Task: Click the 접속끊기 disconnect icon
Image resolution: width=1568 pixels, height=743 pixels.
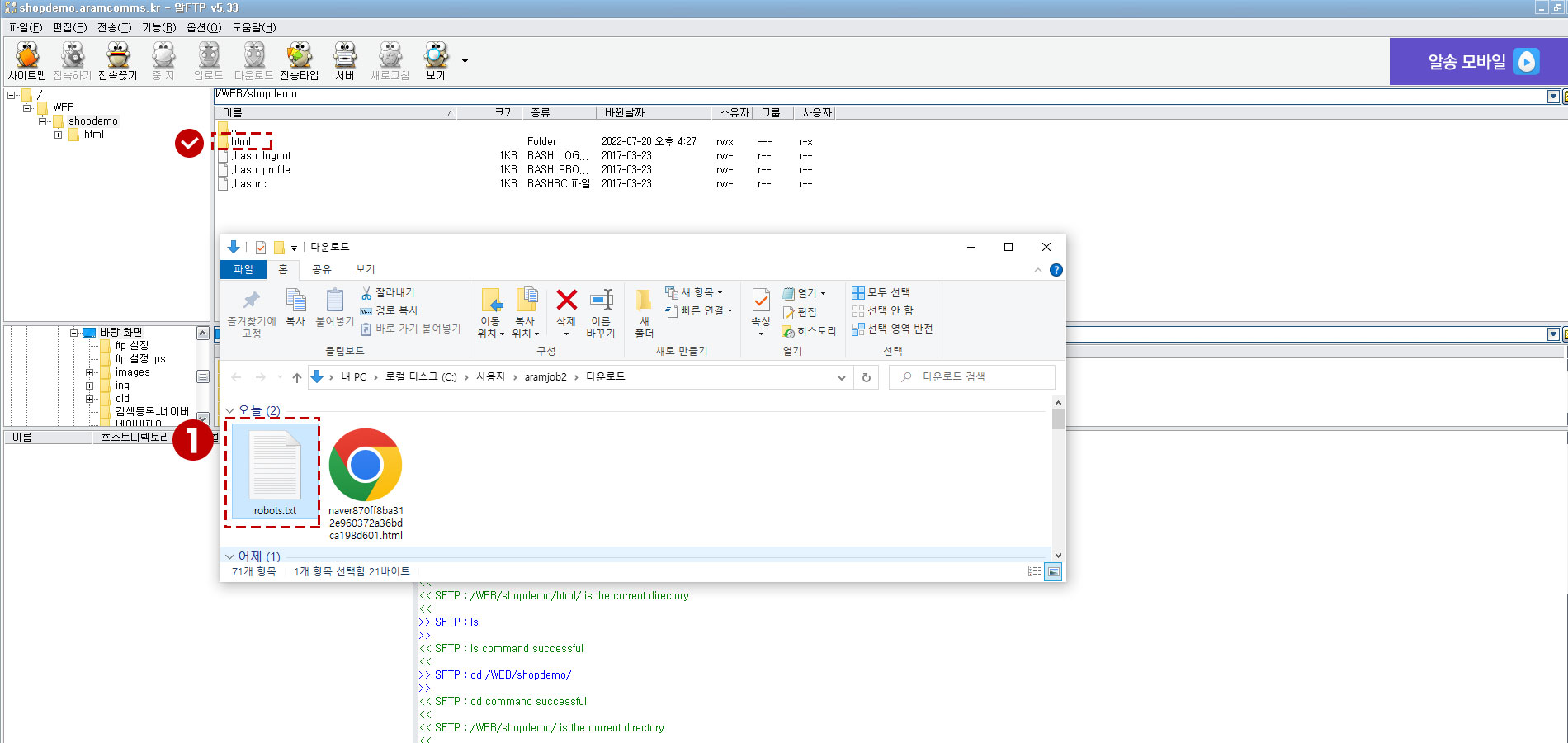Action: (x=118, y=61)
